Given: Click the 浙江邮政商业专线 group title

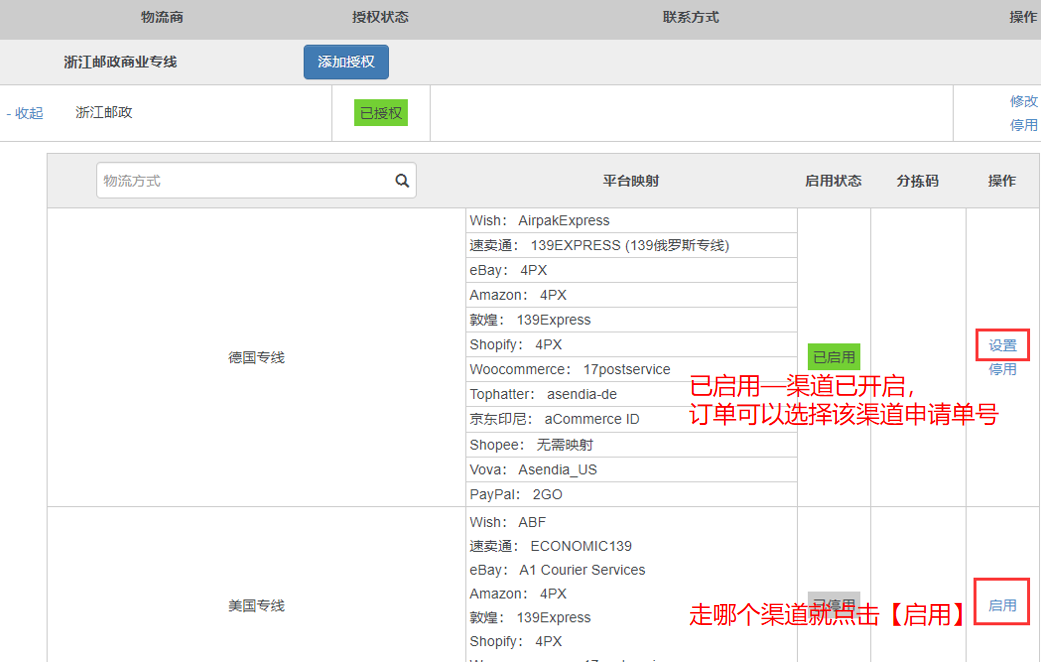Looking at the screenshot, I should [x=120, y=62].
